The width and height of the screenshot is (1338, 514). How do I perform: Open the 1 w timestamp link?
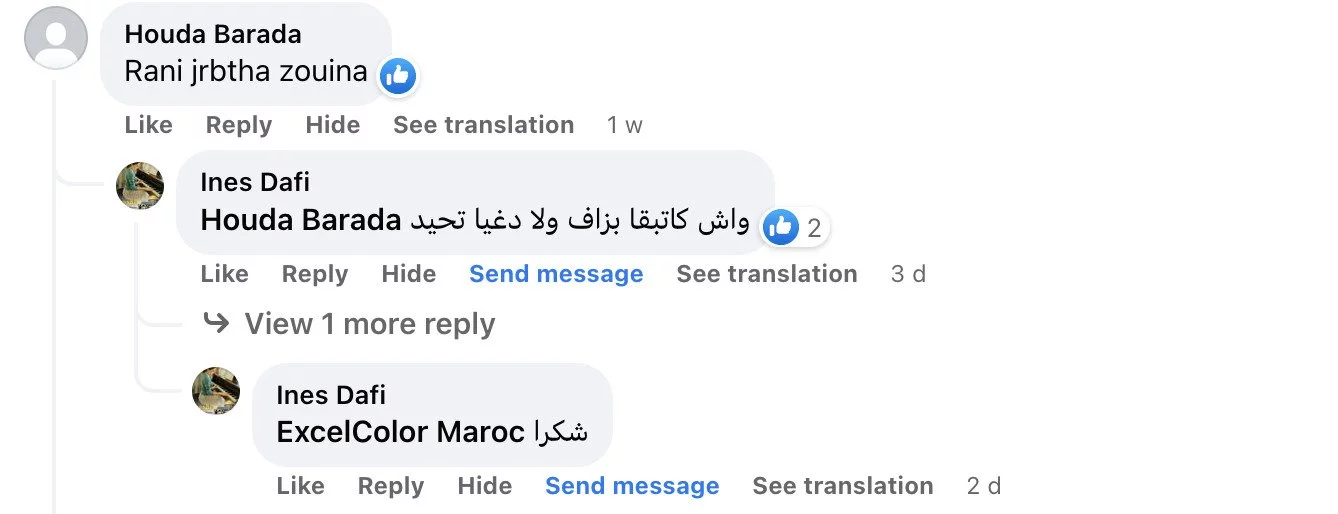click(624, 125)
